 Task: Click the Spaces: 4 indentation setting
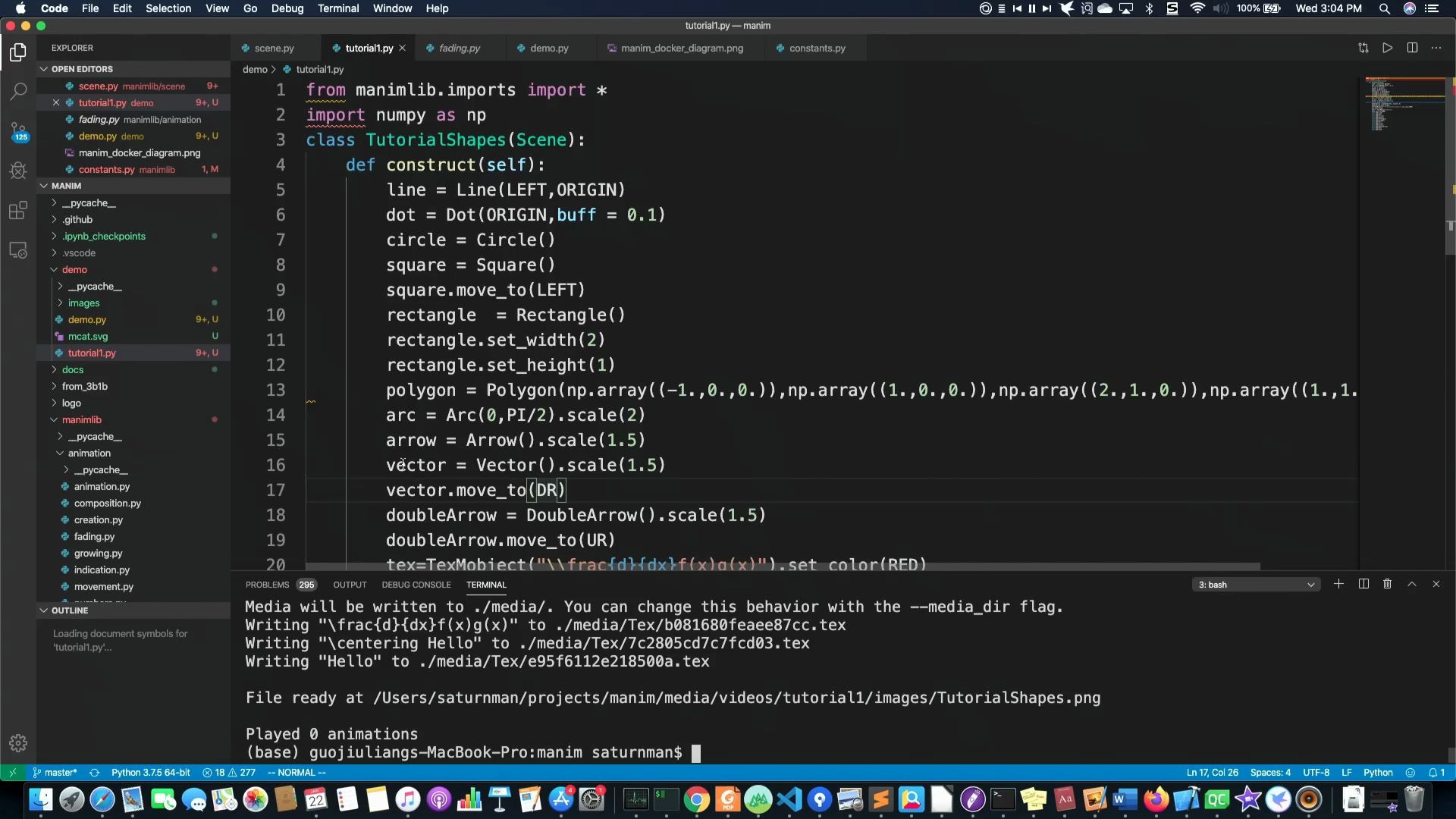1270,773
